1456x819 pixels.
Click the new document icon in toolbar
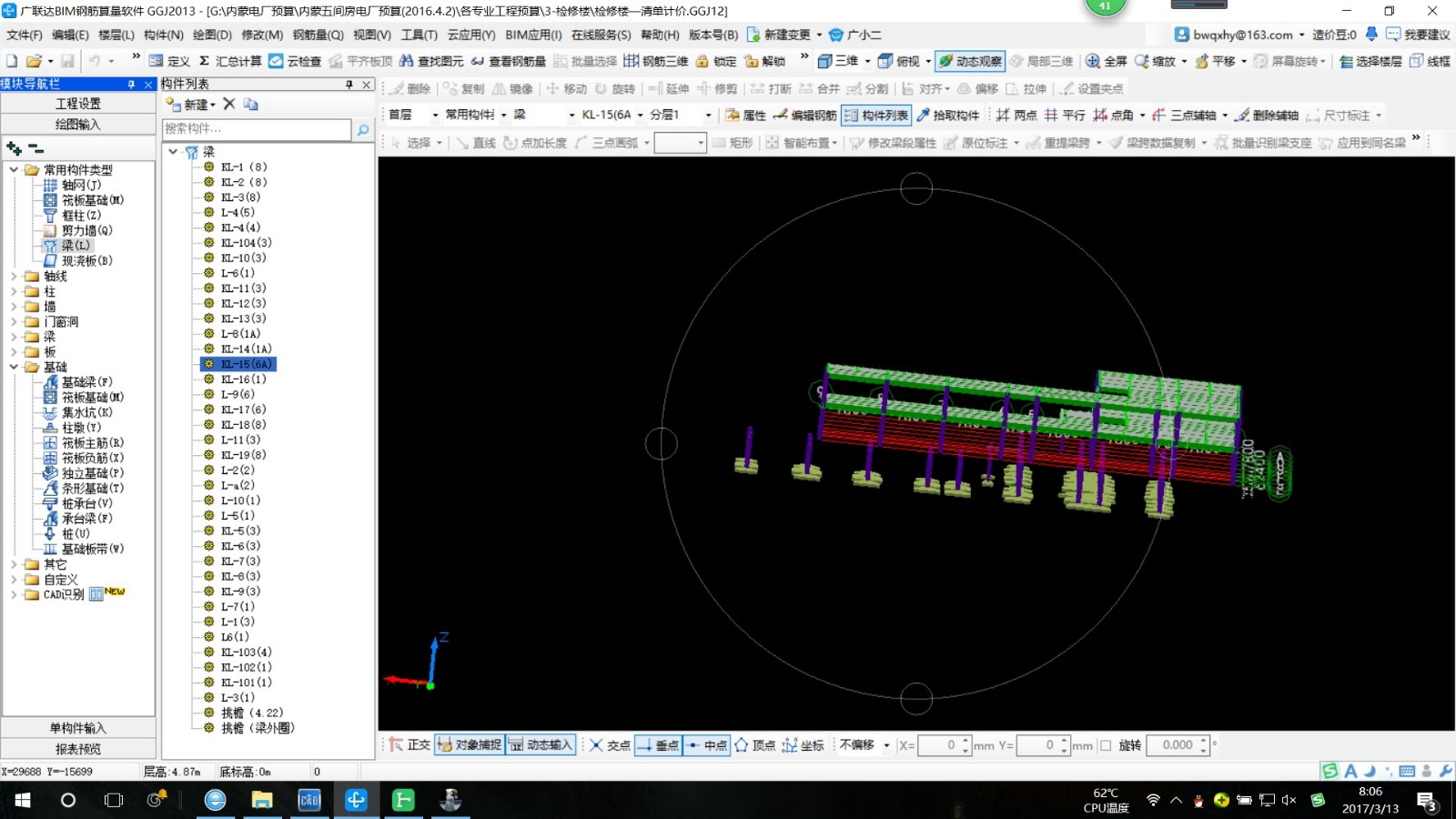pyautogui.click(x=12, y=61)
